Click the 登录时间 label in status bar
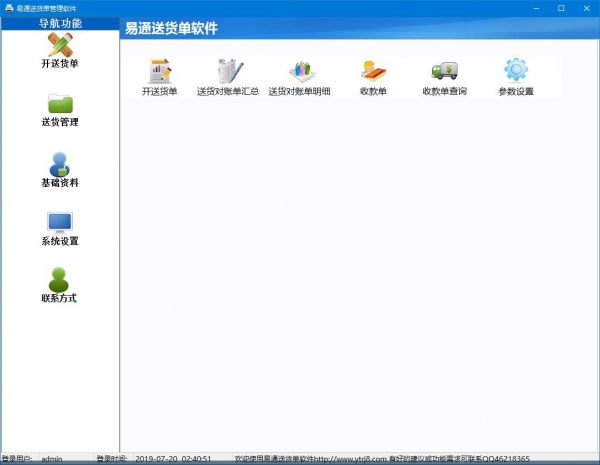This screenshot has height=465, width=600. 112,458
